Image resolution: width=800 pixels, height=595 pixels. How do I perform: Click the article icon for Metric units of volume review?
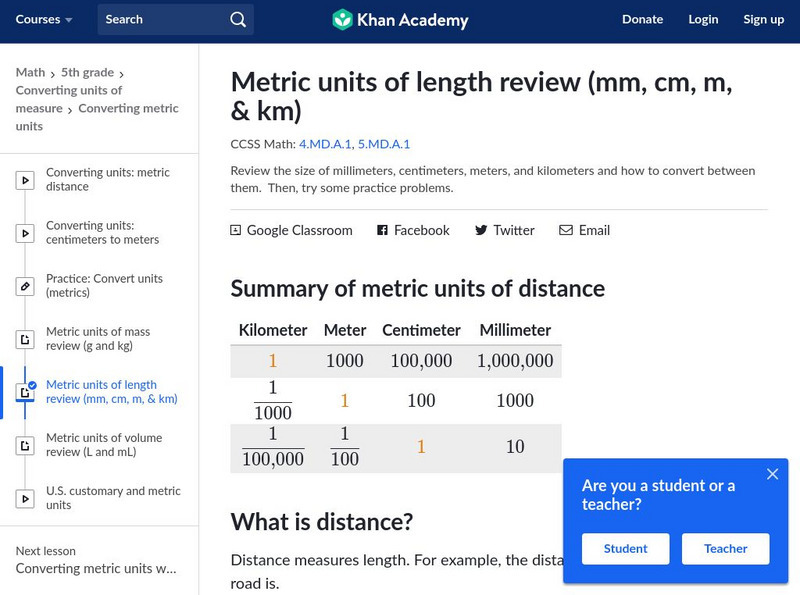tap(25, 446)
